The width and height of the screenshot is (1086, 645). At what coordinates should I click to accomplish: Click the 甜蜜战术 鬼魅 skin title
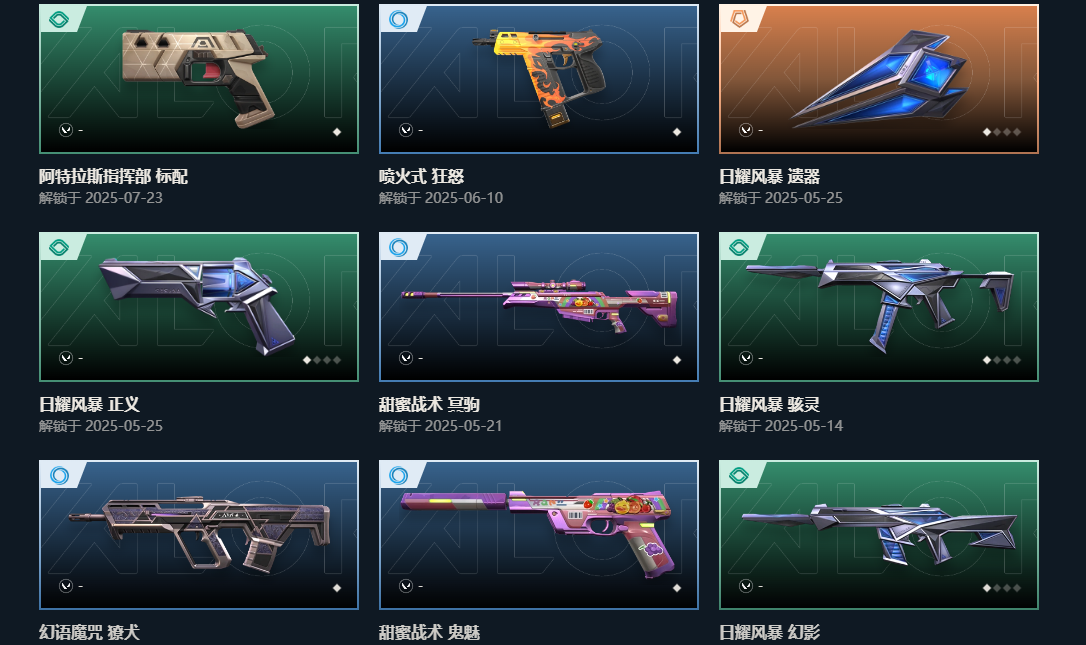point(429,632)
